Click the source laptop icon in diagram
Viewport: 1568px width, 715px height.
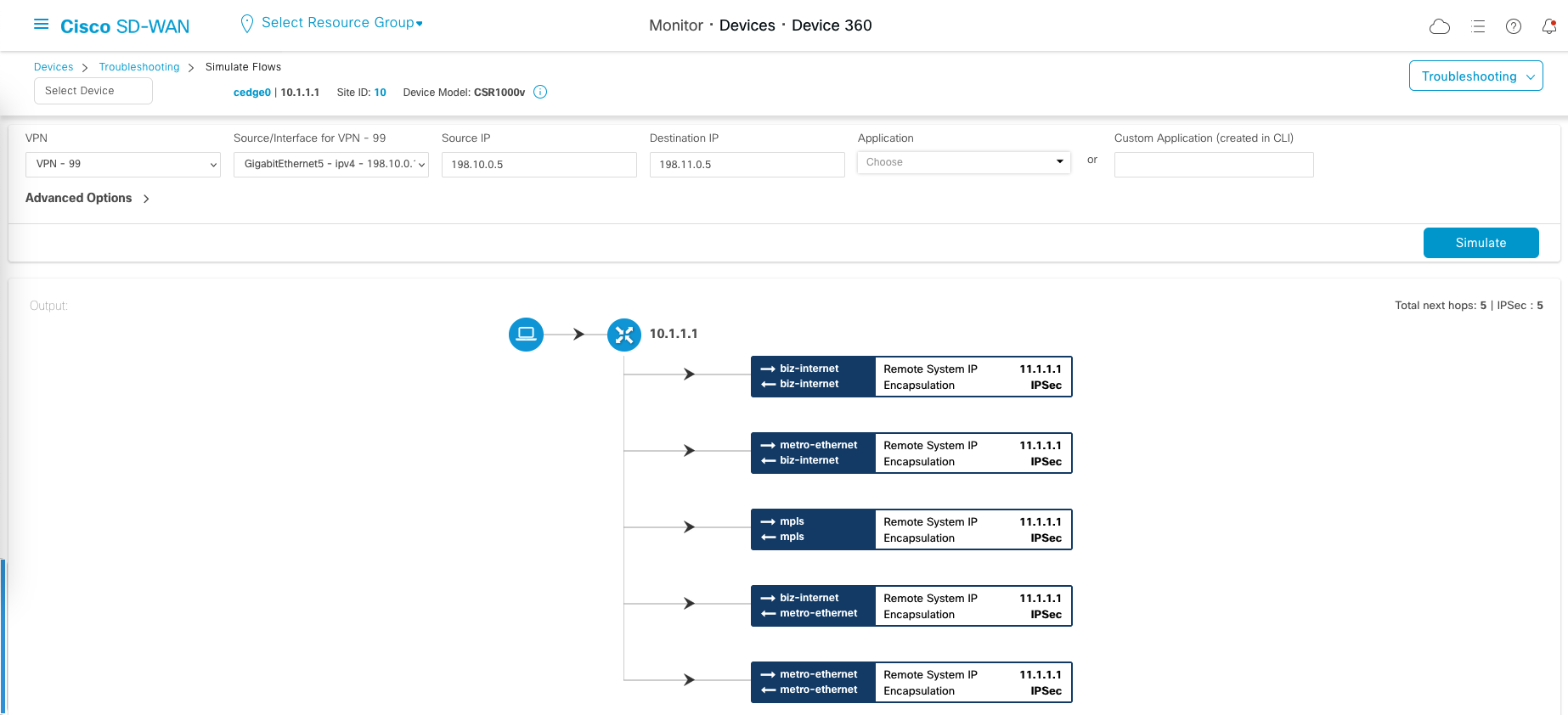click(x=526, y=334)
